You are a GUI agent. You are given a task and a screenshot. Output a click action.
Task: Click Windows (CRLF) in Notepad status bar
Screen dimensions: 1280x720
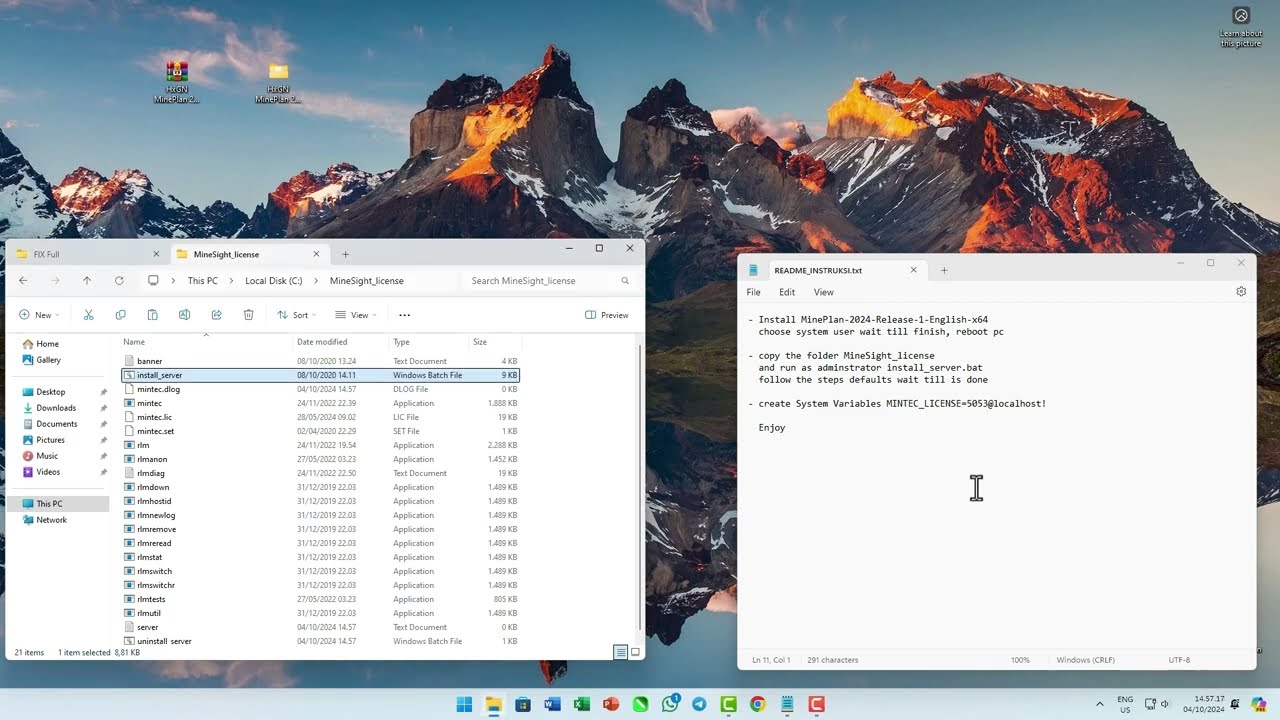1086,660
